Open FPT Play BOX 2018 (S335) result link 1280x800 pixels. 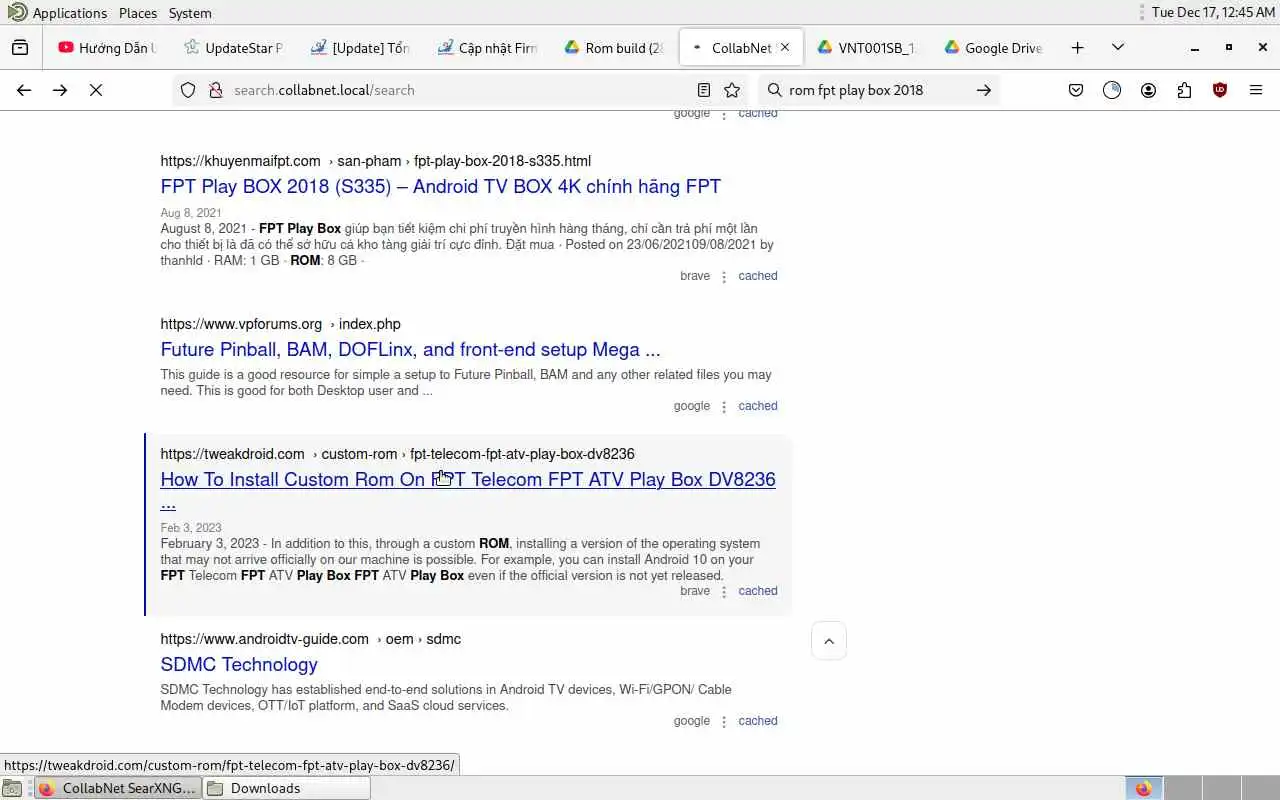440,187
